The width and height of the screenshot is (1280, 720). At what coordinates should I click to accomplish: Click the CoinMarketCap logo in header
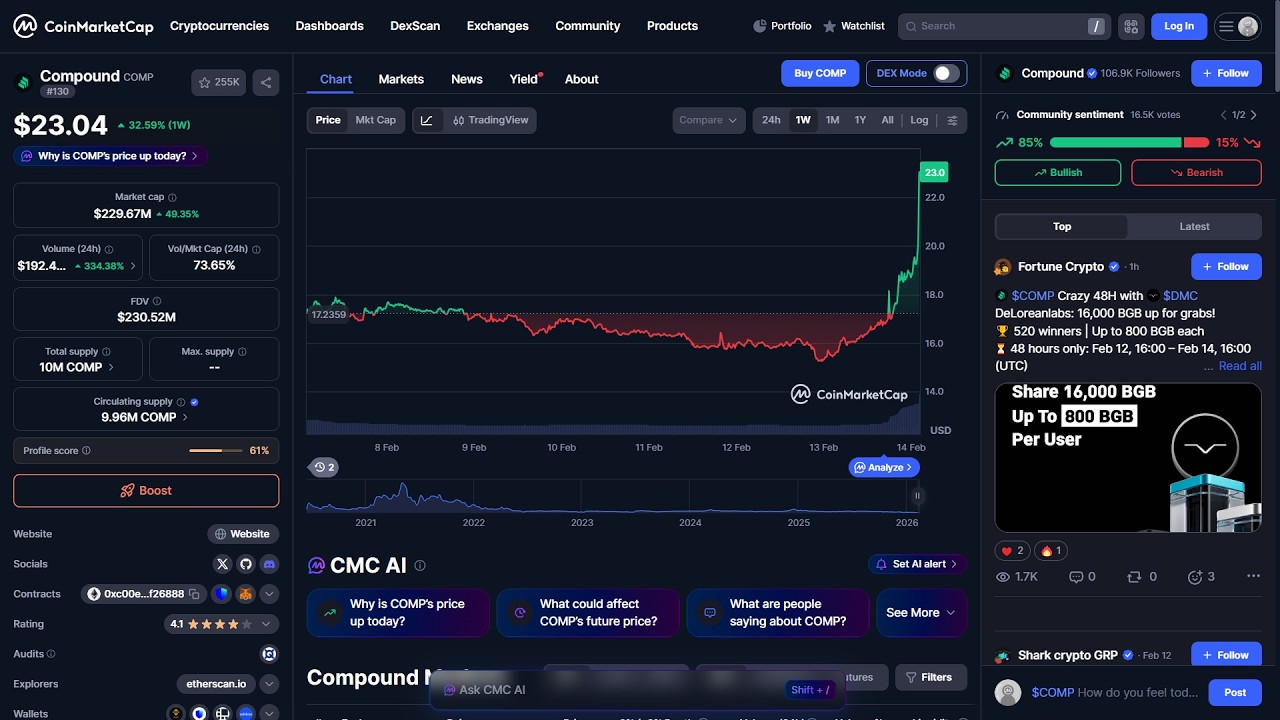click(83, 26)
